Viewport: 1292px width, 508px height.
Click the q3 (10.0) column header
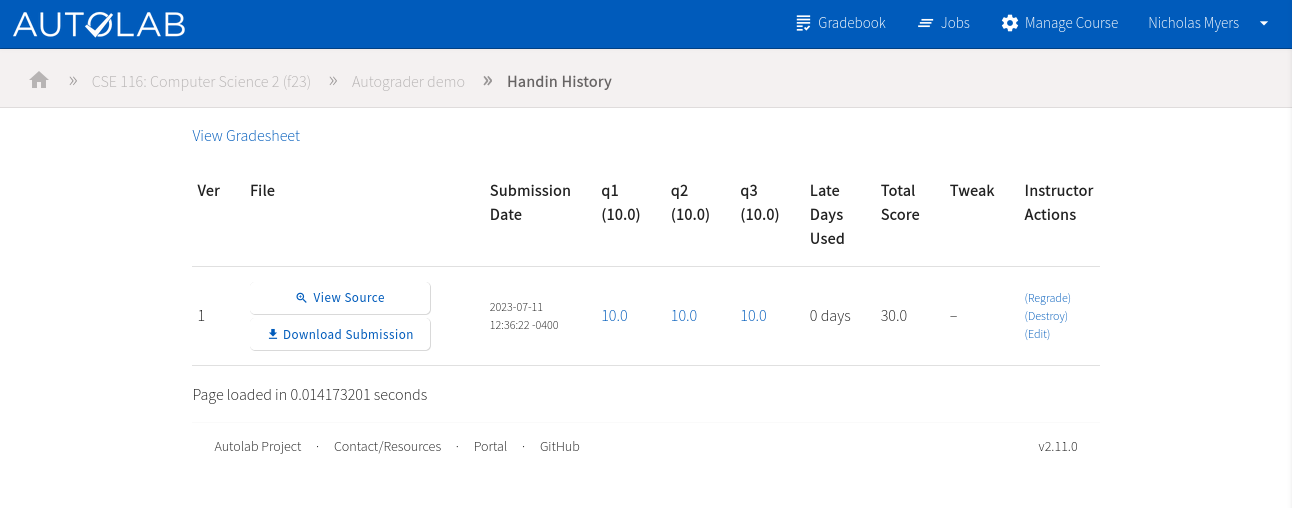760,202
